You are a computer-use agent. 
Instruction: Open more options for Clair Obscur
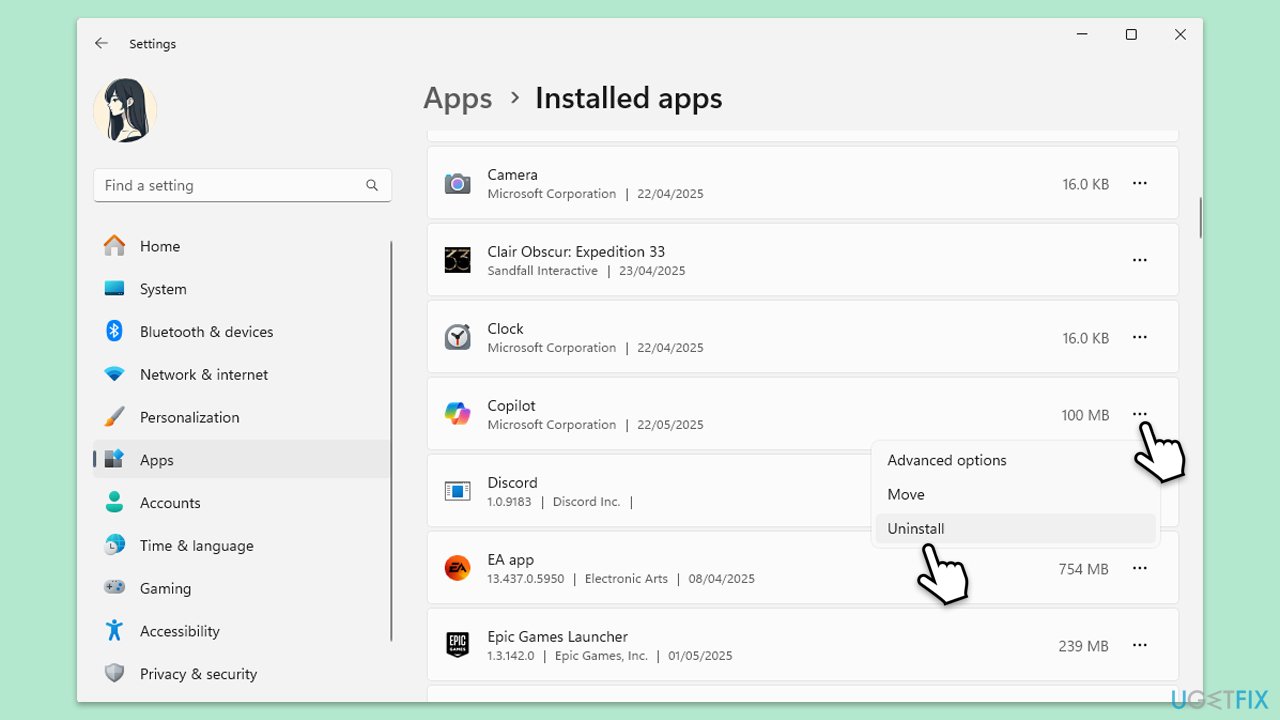(x=1140, y=260)
